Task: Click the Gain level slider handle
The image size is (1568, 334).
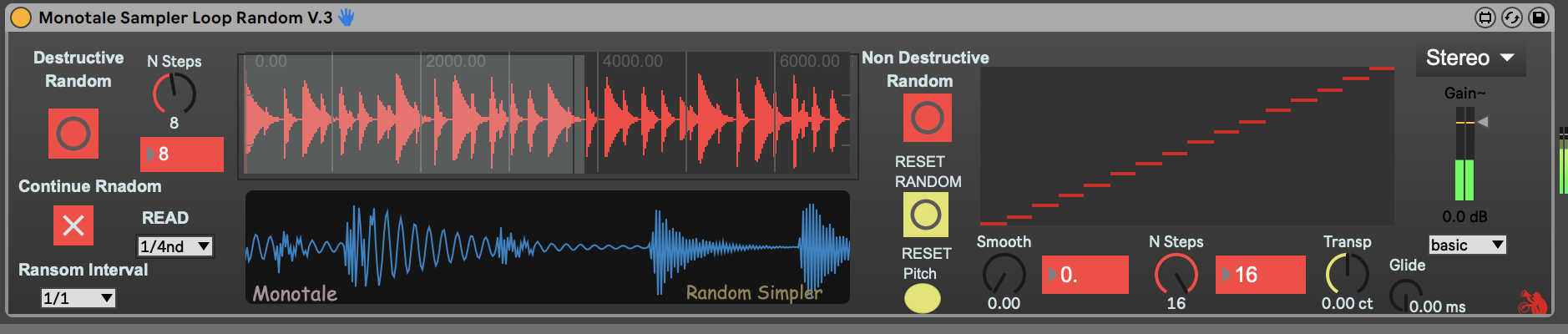Action: coord(1483,122)
